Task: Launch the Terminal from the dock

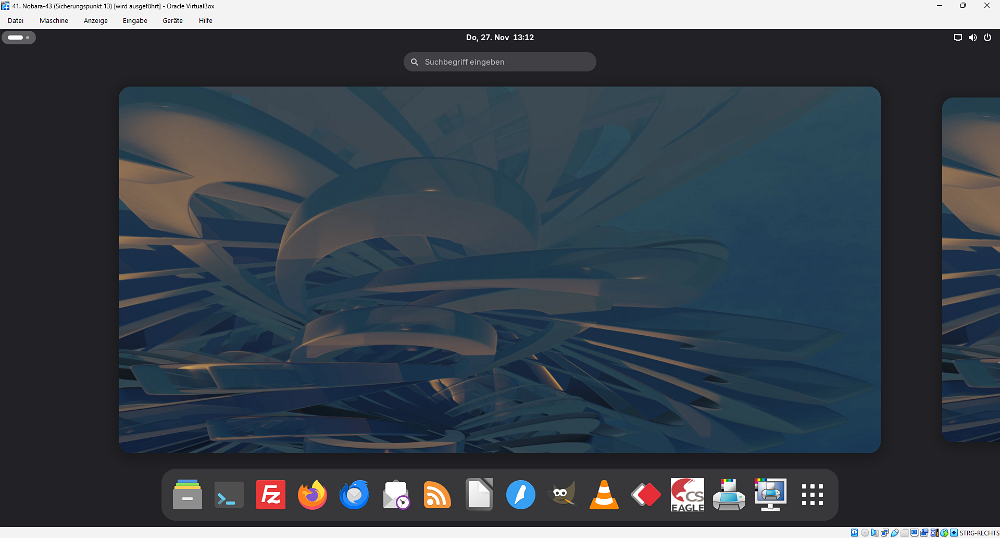Action: pyautogui.click(x=229, y=495)
